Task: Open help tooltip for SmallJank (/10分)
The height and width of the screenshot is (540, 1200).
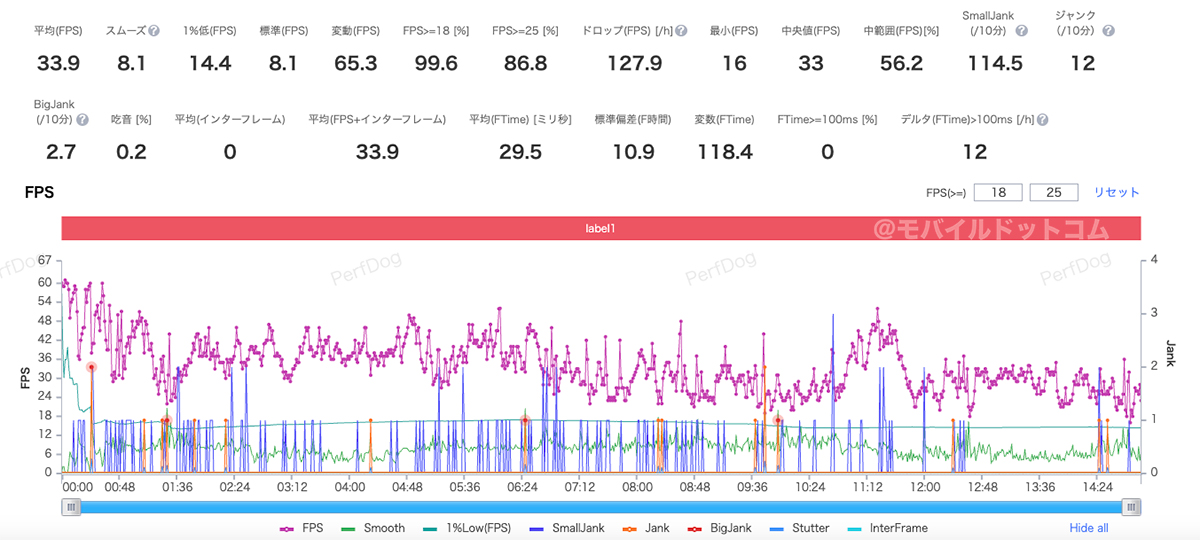Action: tap(1021, 31)
